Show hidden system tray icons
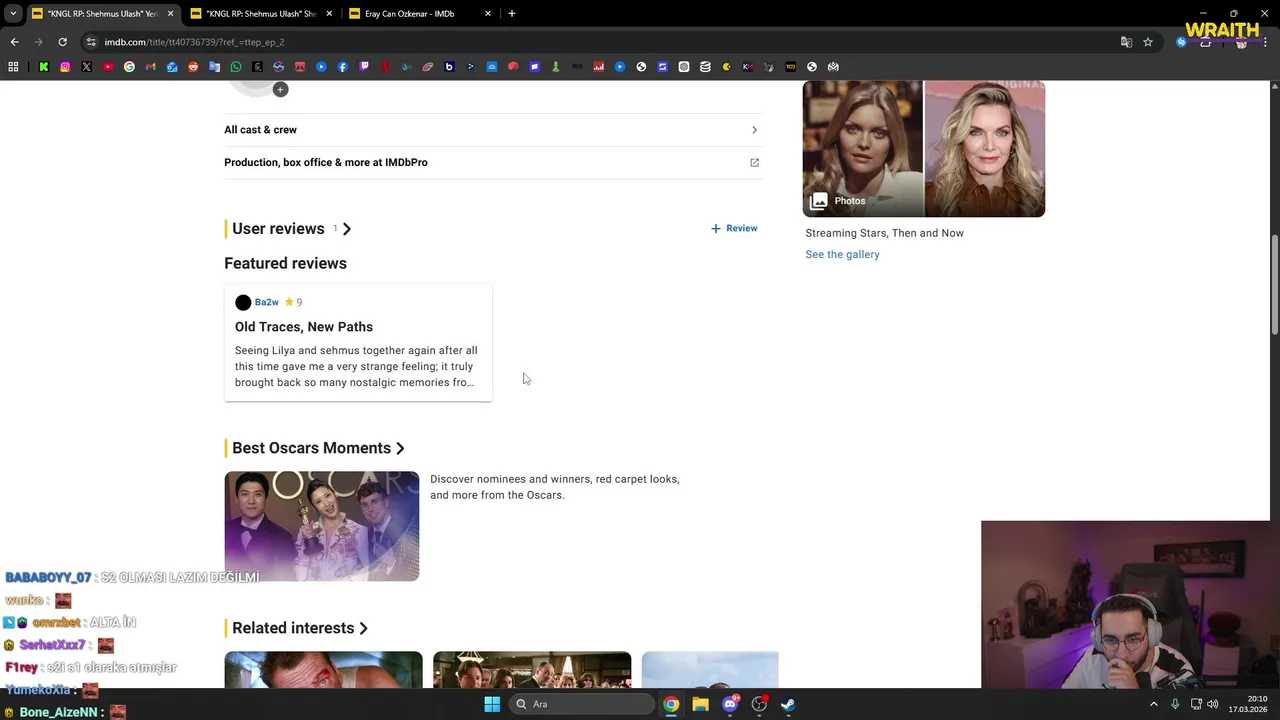The width and height of the screenshot is (1280, 720). click(x=1153, y=704)
